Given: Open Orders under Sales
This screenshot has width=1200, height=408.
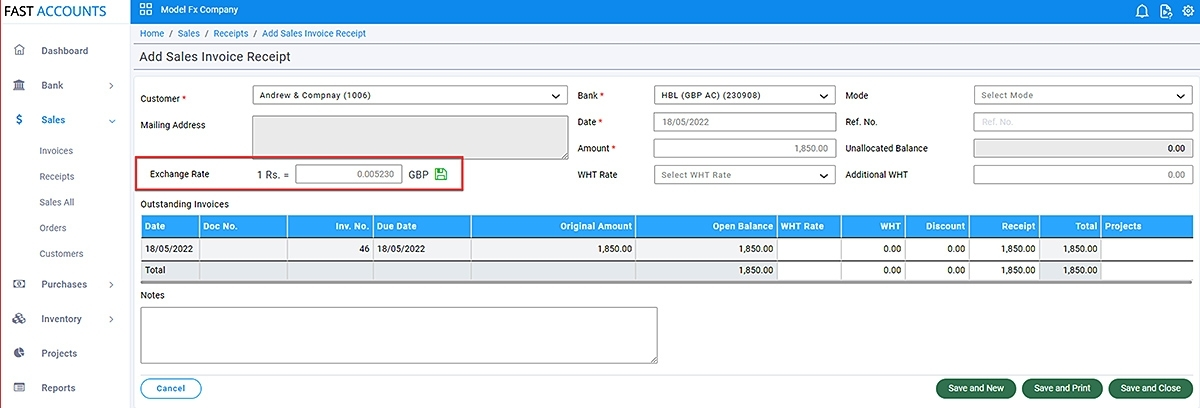Looking at the screenshot, I should 53,228.
